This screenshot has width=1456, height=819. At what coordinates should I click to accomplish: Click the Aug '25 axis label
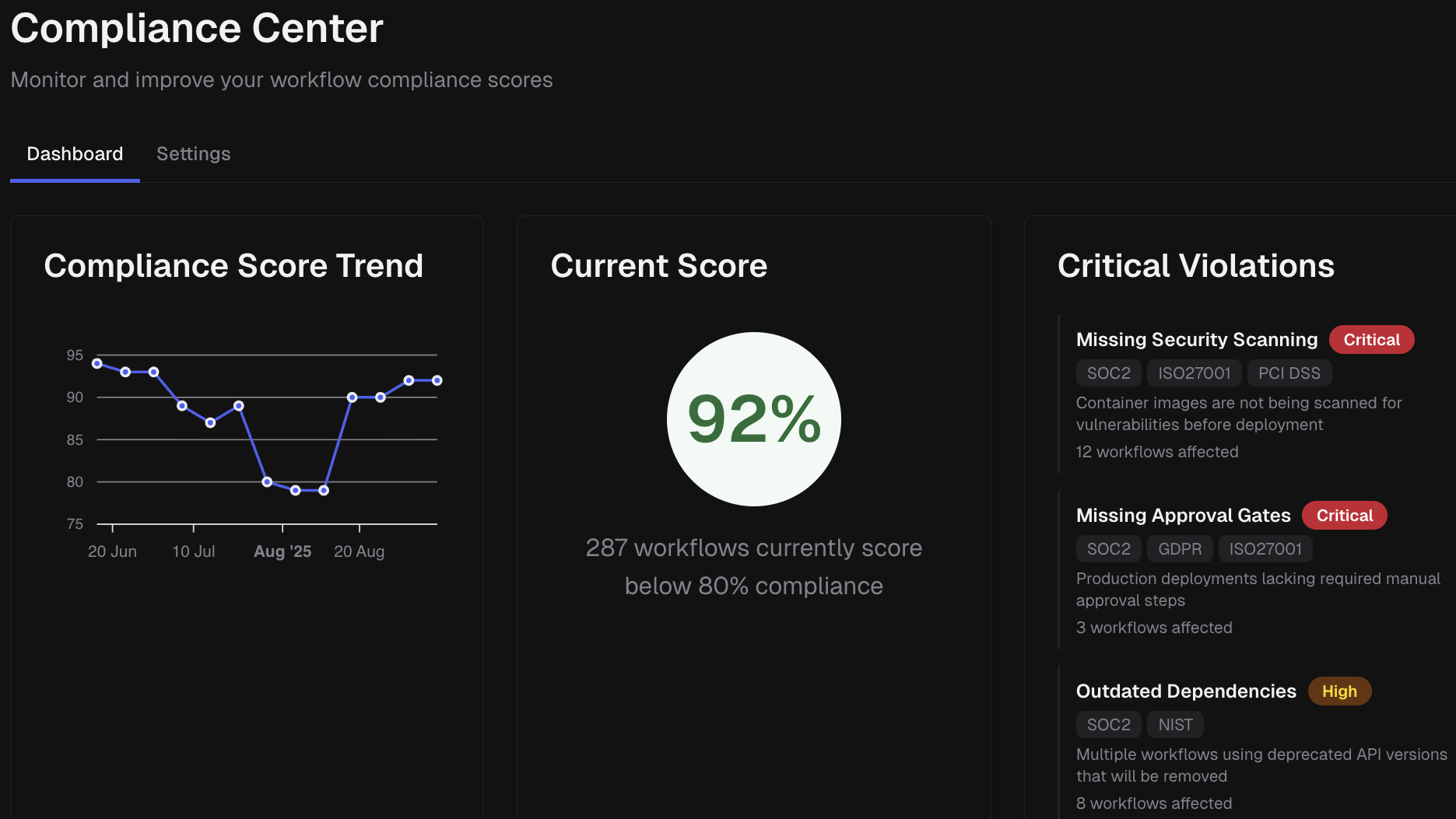point(282,551)
